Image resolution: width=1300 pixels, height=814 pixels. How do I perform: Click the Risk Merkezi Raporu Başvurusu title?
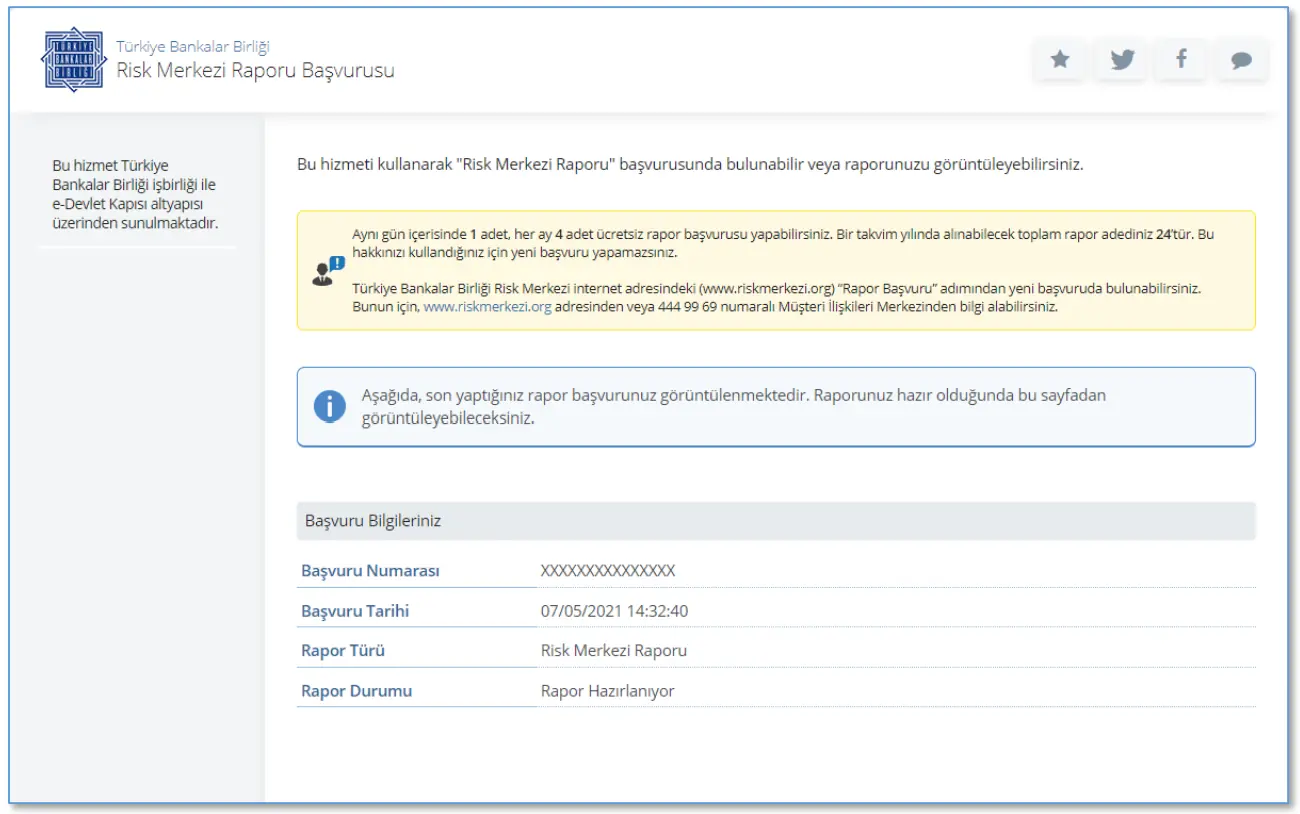255,70
